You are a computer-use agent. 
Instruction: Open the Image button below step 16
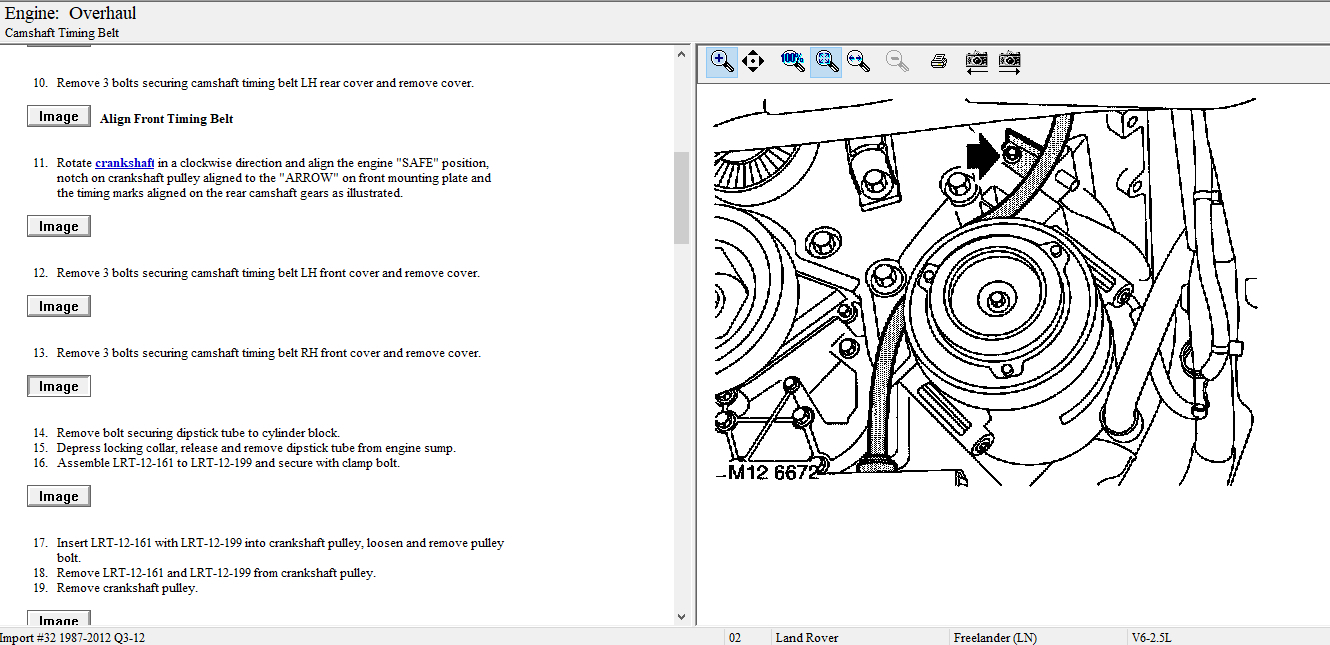coord(58,497)
